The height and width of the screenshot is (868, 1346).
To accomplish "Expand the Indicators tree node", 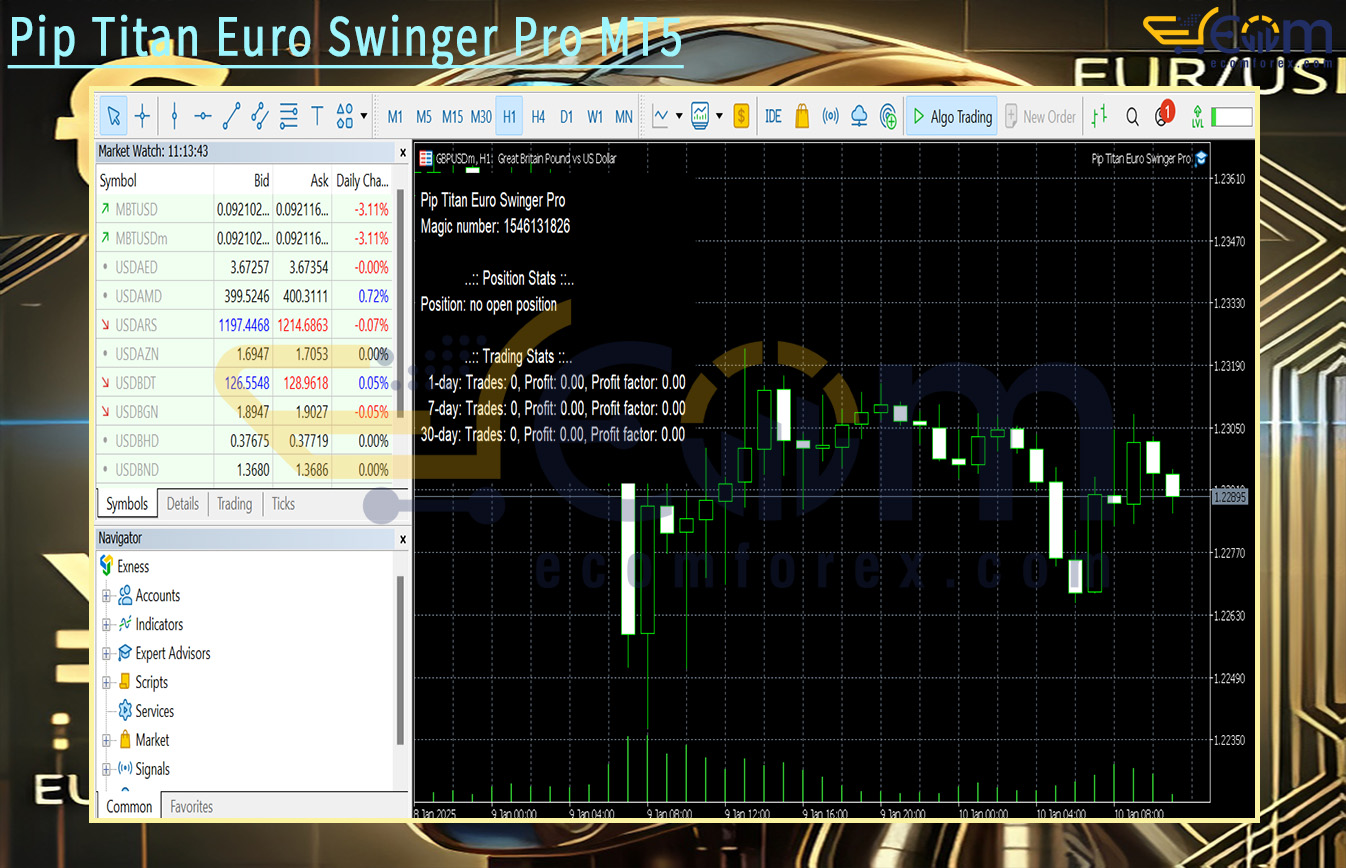I will [107, 625].
